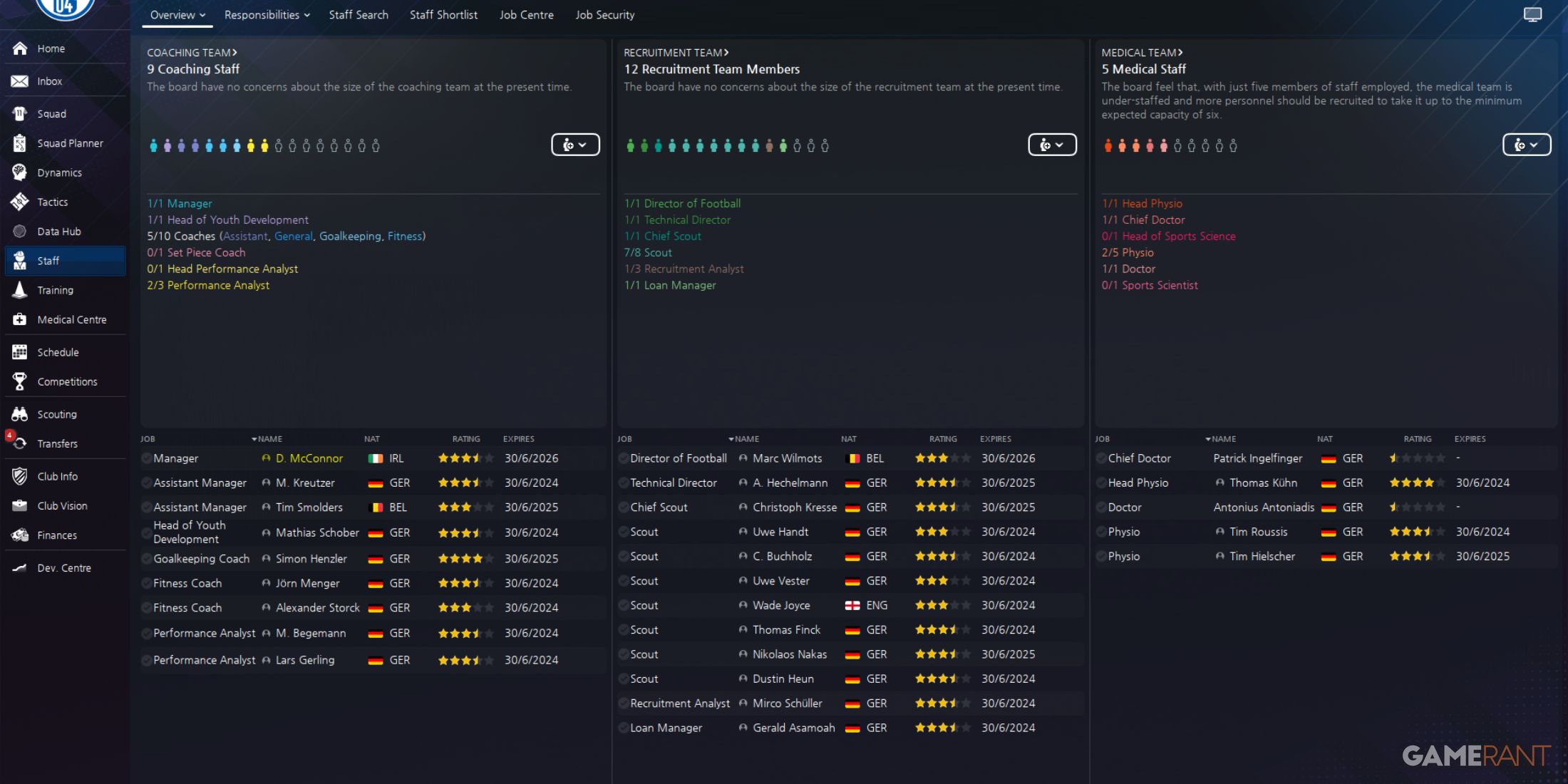The height and width of the screenshot is (784, 1568).
Task: Open D. McConnor's profile
Action: click(x=309, y=458)
